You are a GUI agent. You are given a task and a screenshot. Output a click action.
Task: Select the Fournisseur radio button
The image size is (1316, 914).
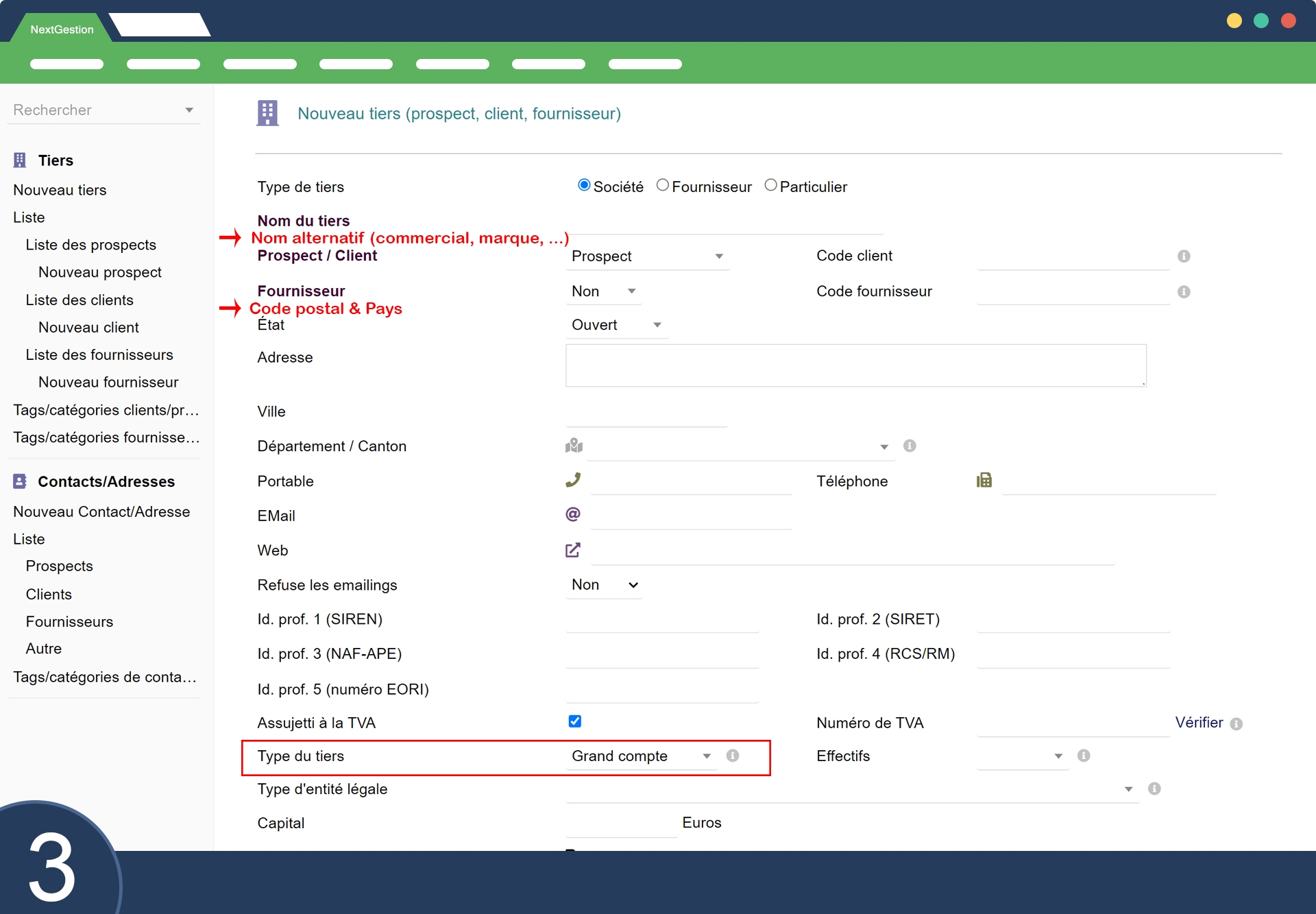662,185
